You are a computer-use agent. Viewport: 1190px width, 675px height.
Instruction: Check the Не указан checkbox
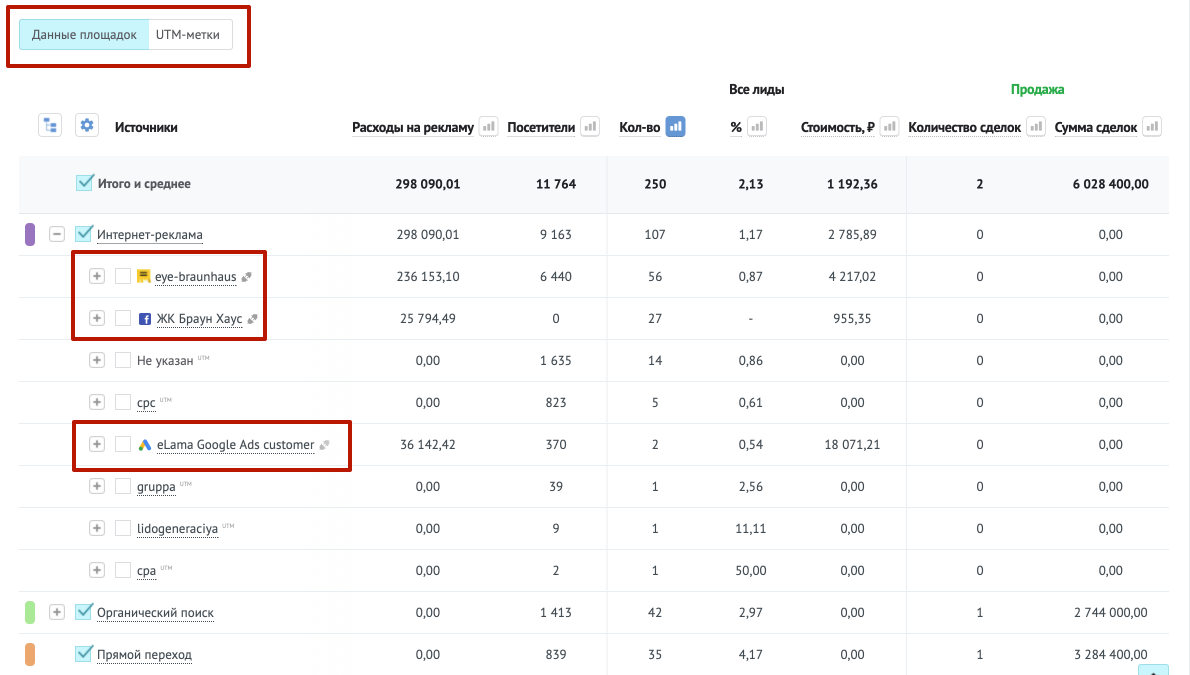pos(122,360)
